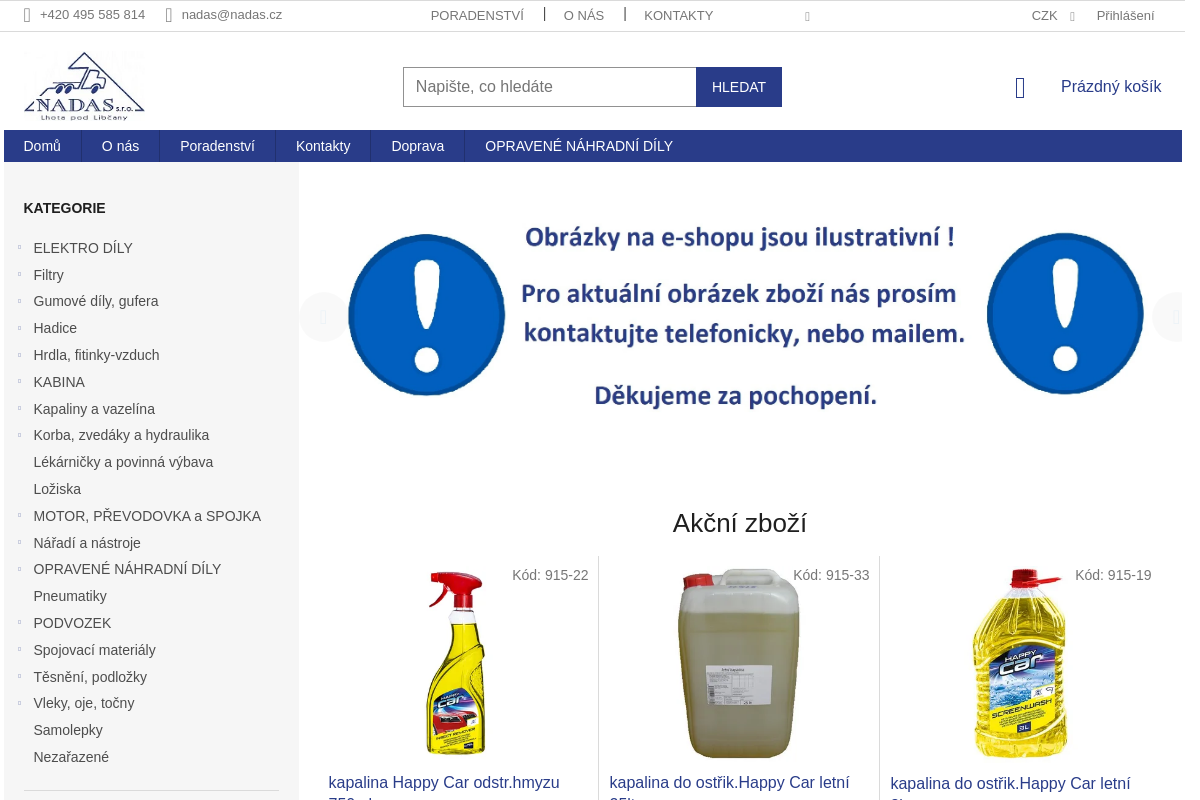Open the Ložiska category
The height and width of the screenshot is (800, 1200).
point(57,489)
